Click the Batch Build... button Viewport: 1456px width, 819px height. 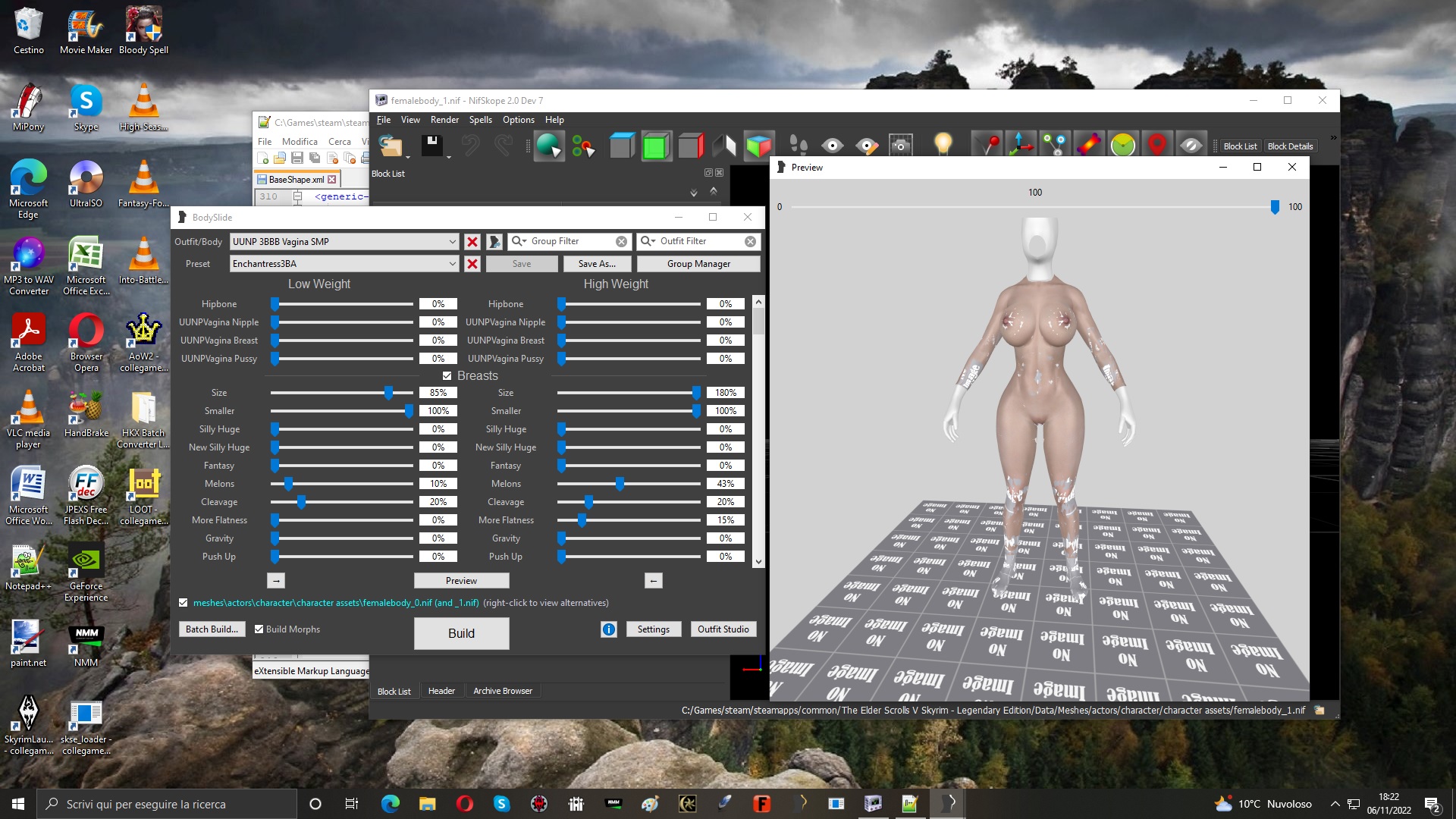[212, 629]
